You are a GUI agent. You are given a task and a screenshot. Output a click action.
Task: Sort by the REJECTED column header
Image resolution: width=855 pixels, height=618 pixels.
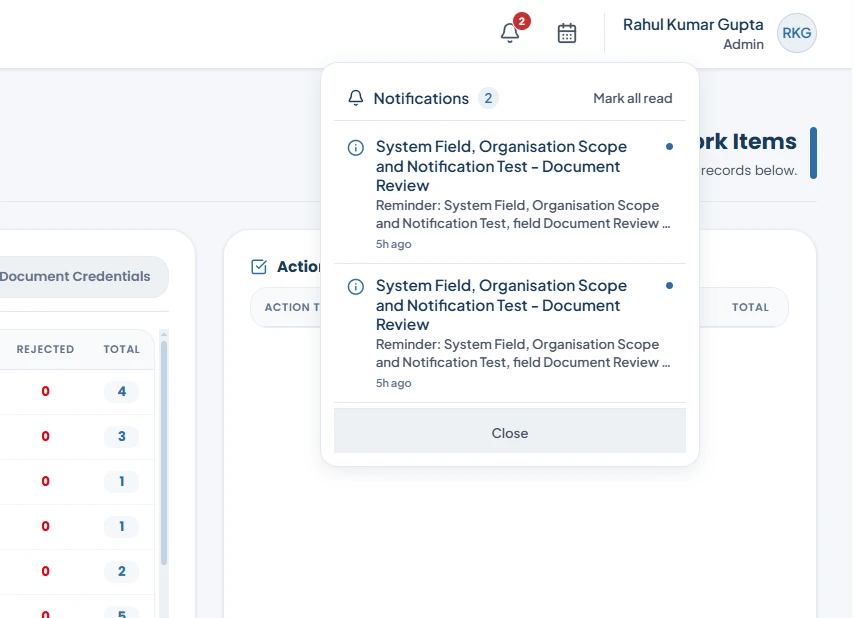click(x=45, y=349)
